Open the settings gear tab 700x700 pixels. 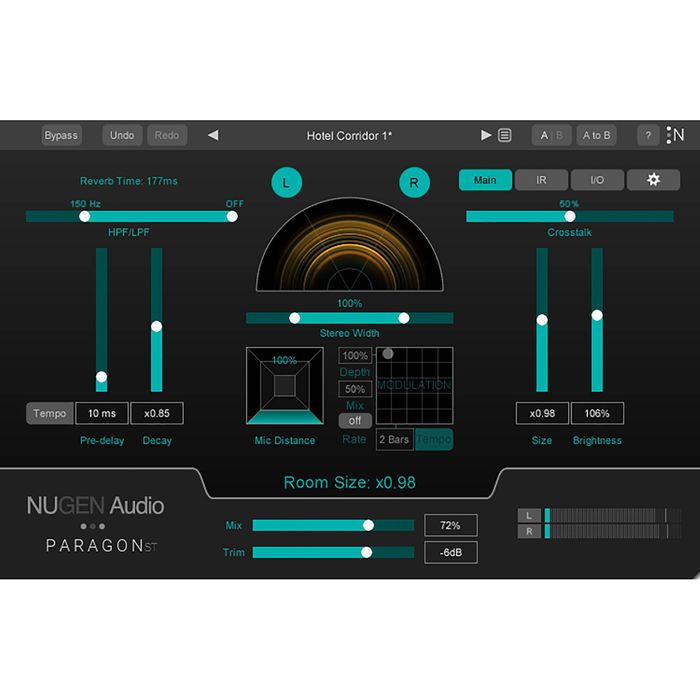click(x=653, y=180)
